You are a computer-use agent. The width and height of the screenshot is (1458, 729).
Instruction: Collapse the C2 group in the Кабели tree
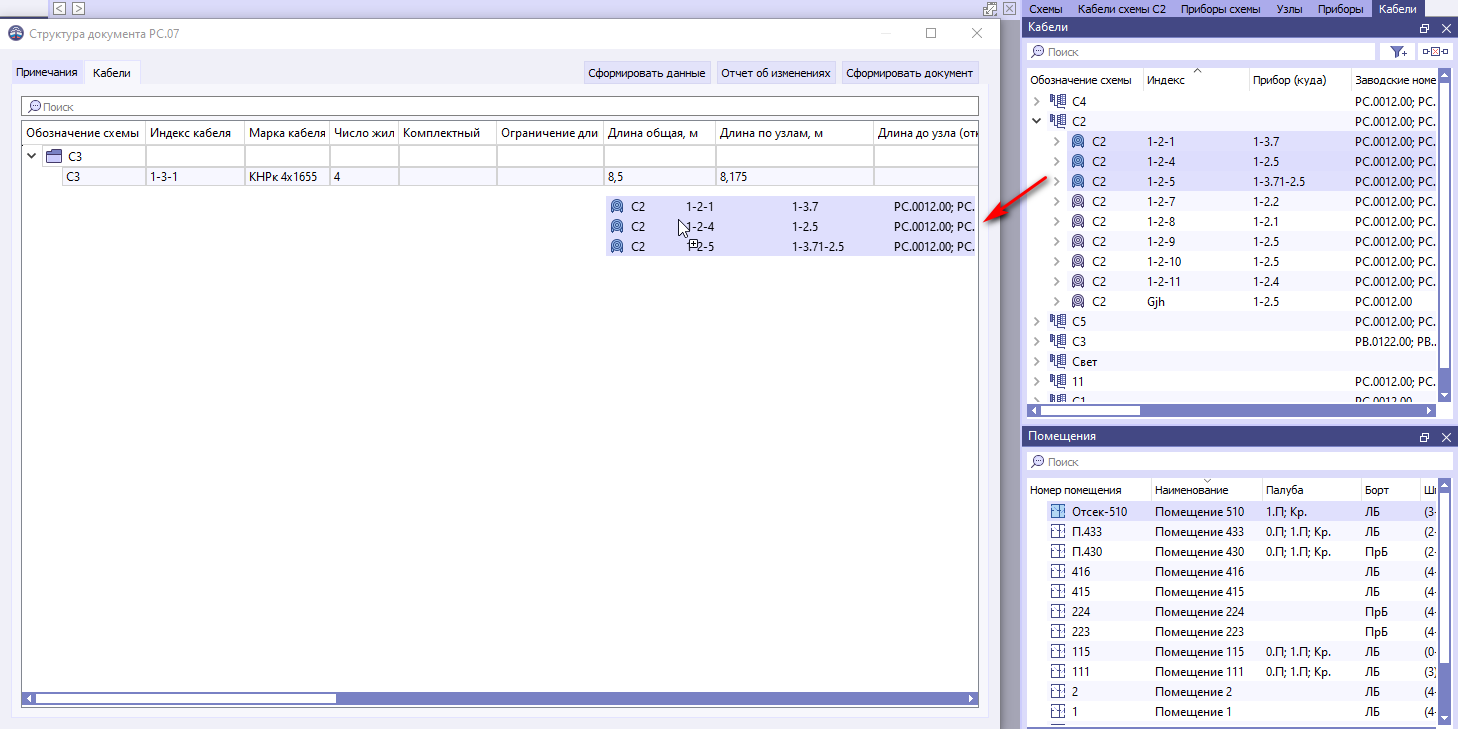click(1037, 120)
